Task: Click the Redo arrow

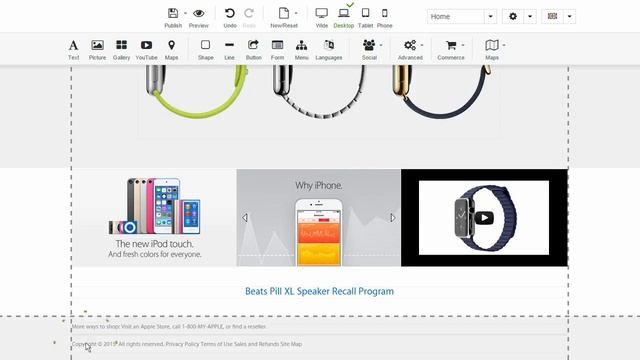Action: coord(249,13)
